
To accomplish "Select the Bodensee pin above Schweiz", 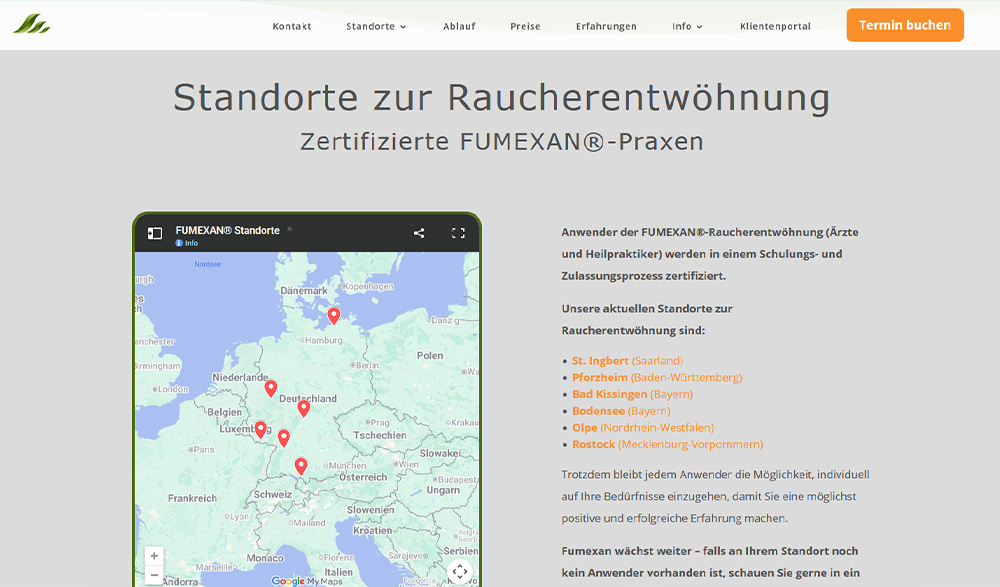I will pyautogui.click(x=301, y=466).
